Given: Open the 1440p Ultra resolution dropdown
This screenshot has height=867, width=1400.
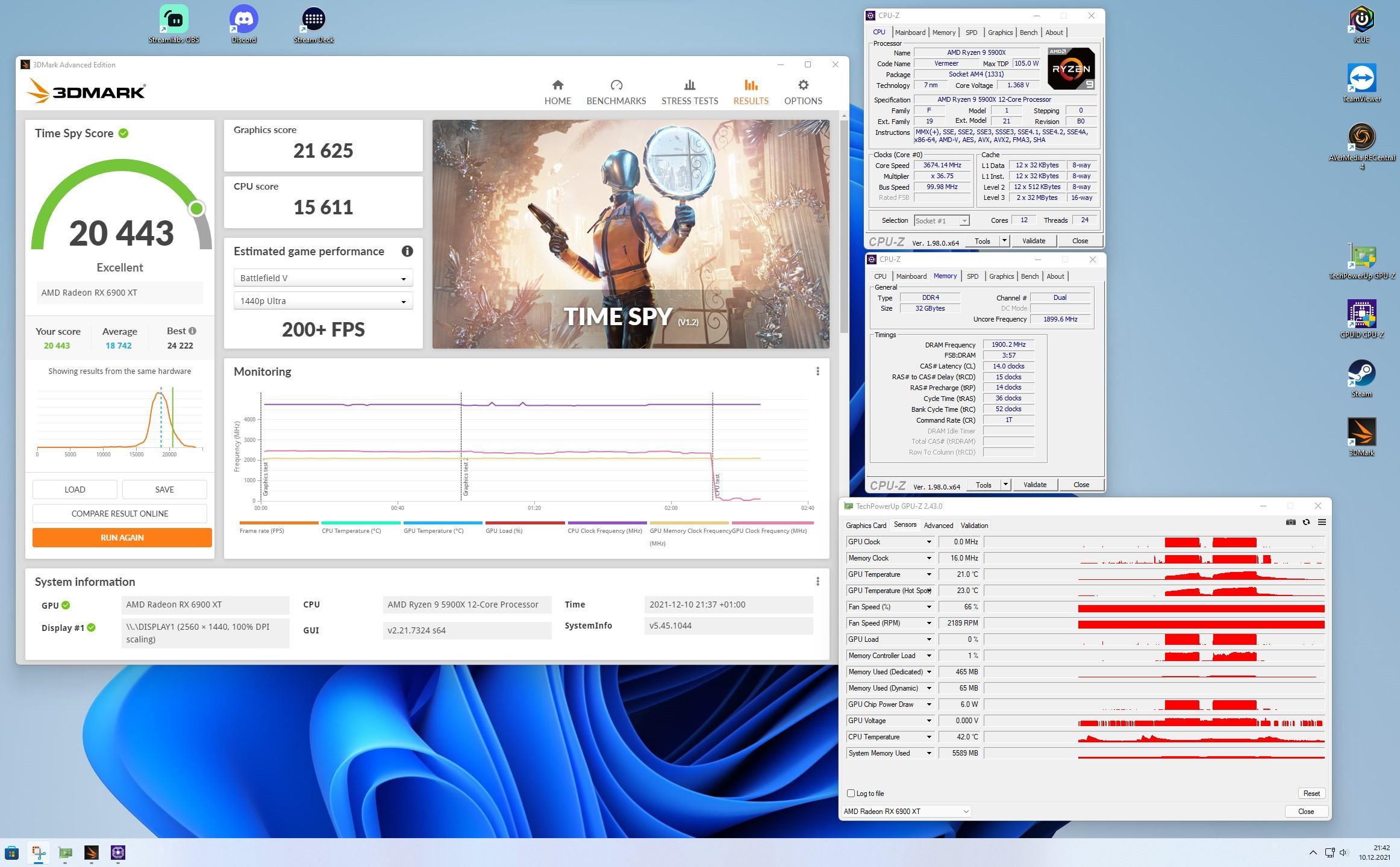Looking at the screenshot, I should point(323,300).
